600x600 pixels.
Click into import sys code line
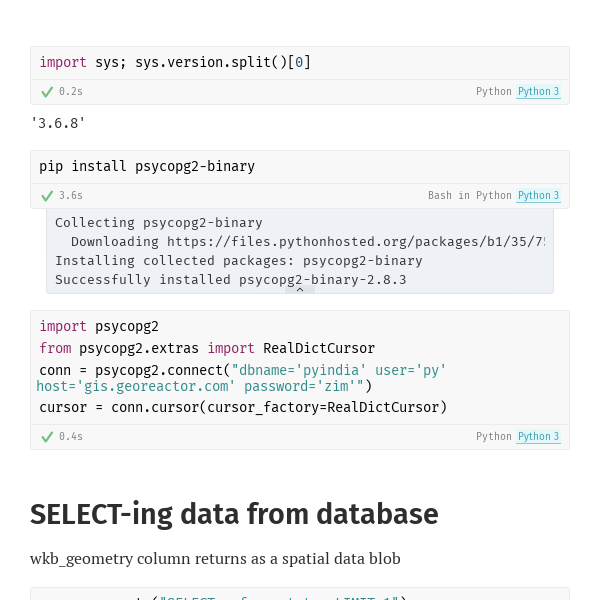[175, 62]
